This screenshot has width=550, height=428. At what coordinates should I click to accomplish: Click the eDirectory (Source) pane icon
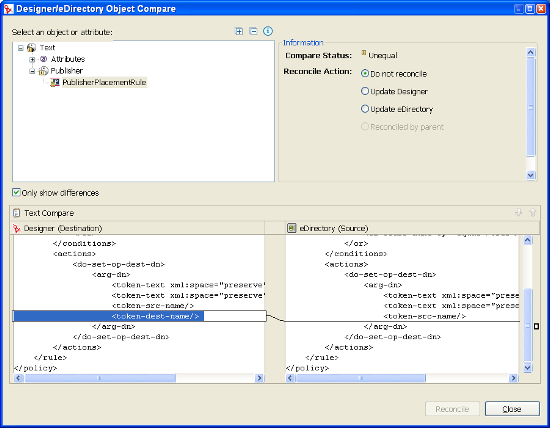coord(291,228)
